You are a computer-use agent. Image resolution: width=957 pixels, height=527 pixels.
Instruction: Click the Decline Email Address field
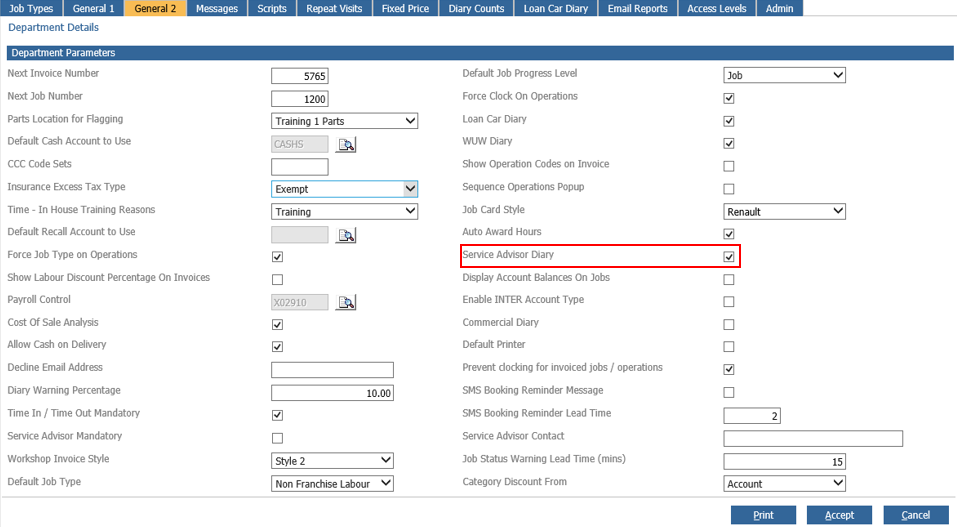point(332,369)
